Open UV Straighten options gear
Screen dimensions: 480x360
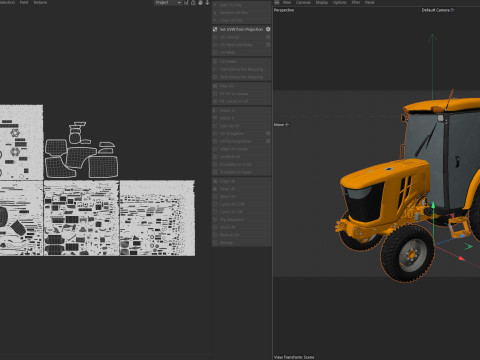pos(268,133)
